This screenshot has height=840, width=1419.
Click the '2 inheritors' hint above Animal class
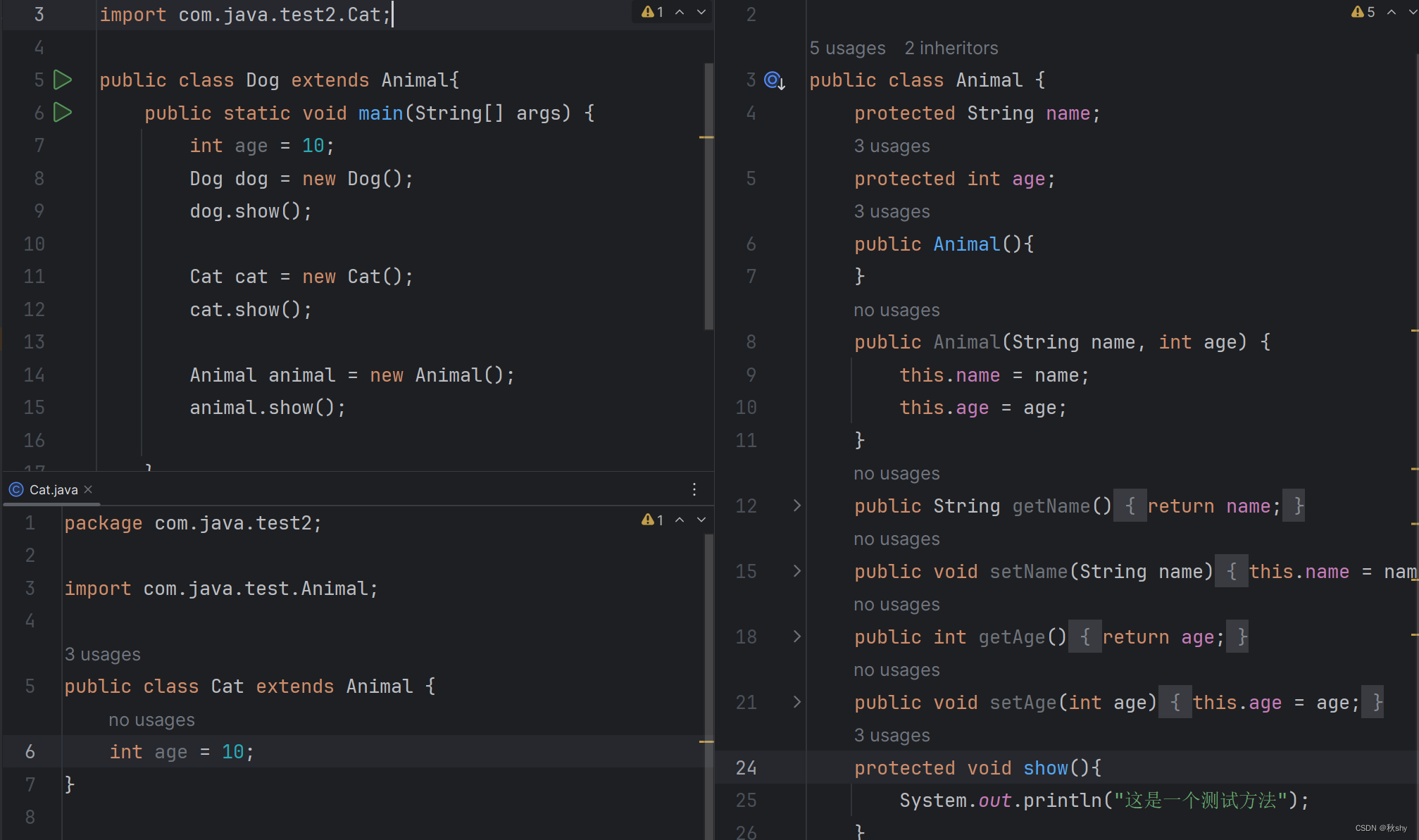coord(951,48)
